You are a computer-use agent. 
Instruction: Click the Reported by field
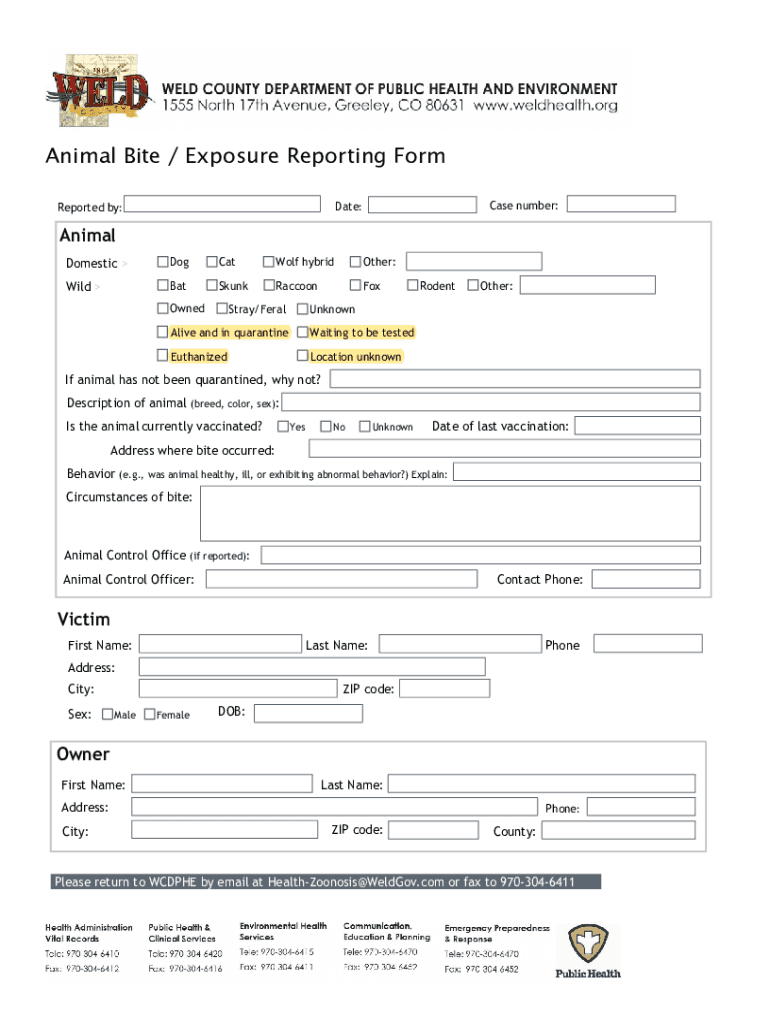point(222,204)
